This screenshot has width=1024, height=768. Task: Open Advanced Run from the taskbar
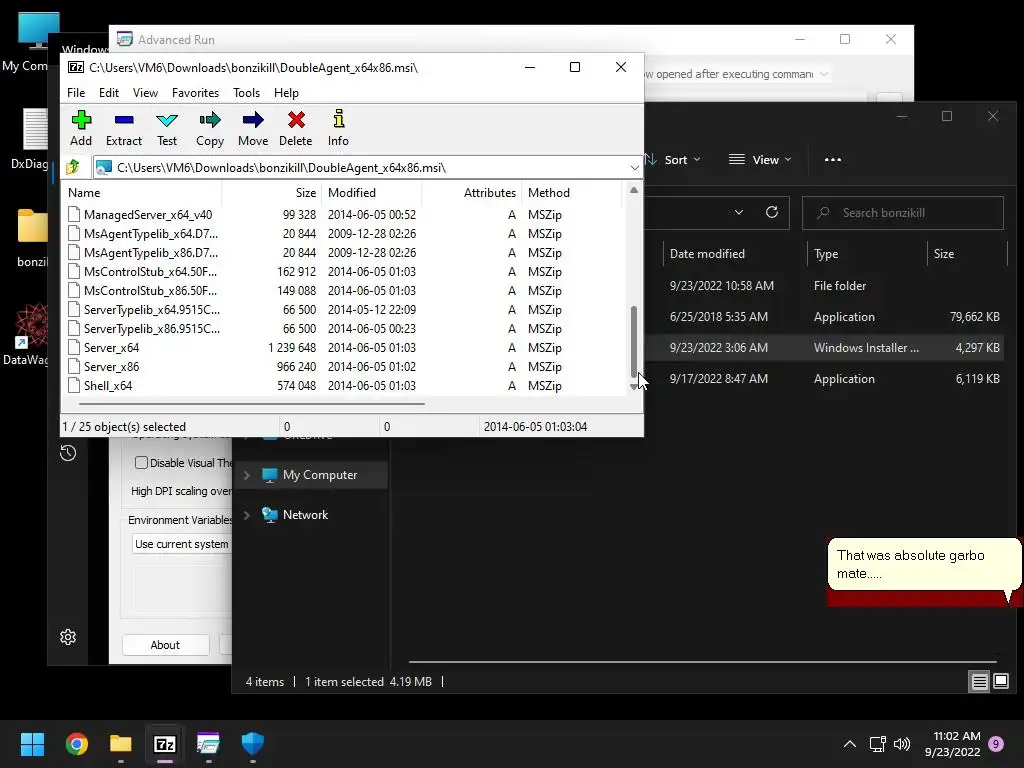coord(208,744)
